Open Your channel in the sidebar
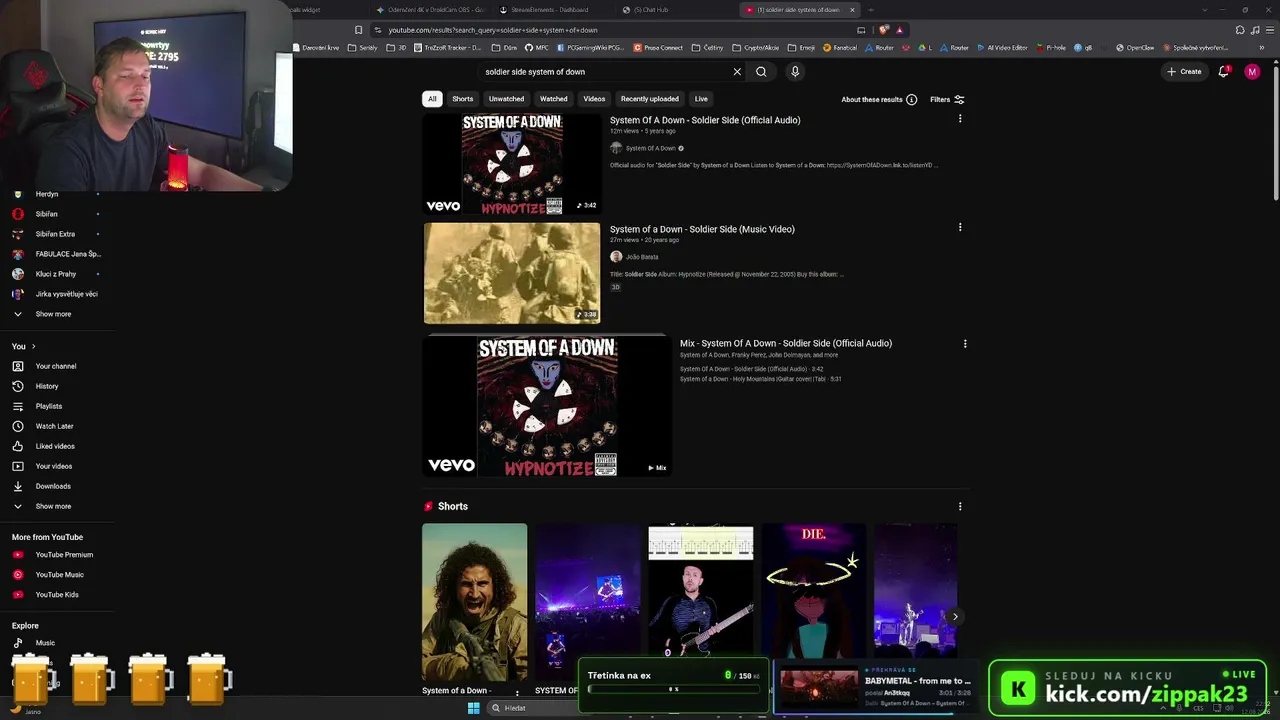 [56, 366]
